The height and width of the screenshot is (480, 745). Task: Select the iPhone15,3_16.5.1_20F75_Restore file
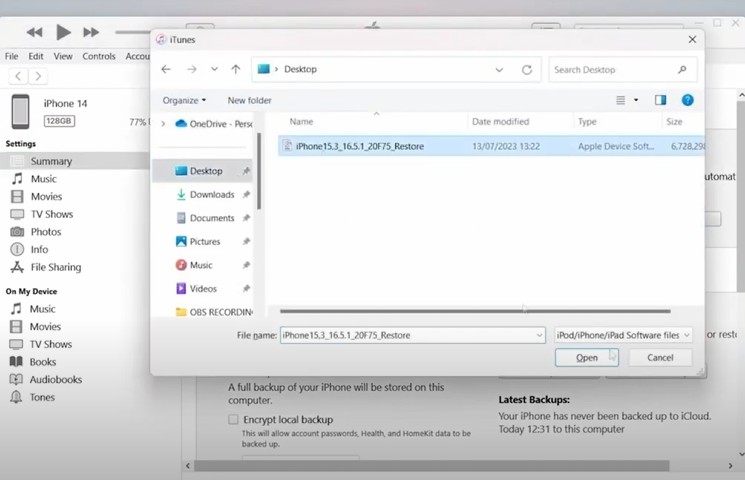point(491,146)
